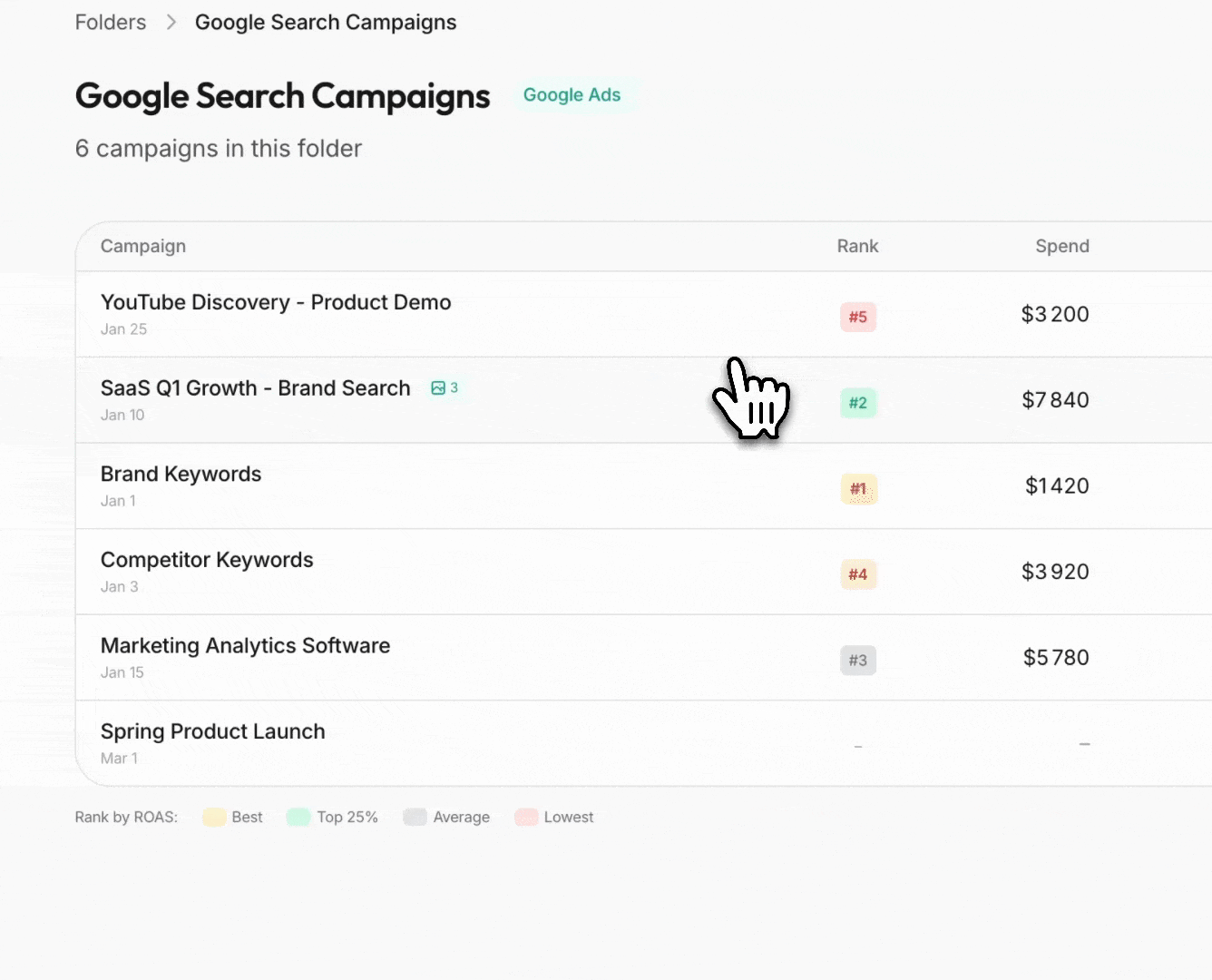Click the #4 rank badge
Viewport: 1212px width, 980px height.
point(857,574)
